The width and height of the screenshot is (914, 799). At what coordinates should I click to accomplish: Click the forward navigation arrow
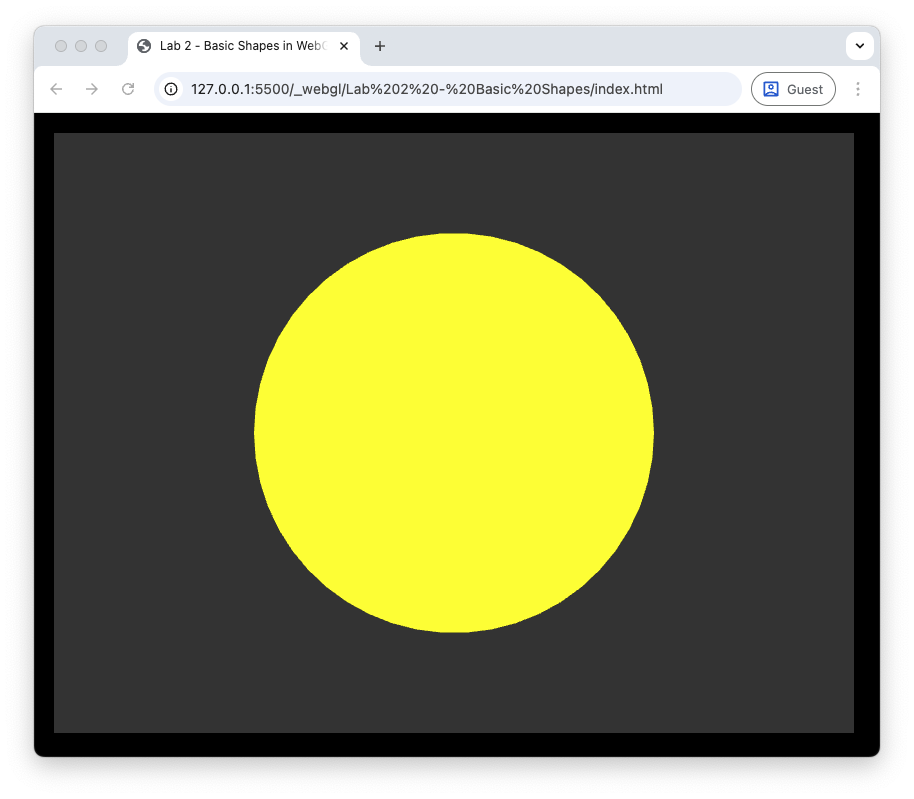(92, 89)
